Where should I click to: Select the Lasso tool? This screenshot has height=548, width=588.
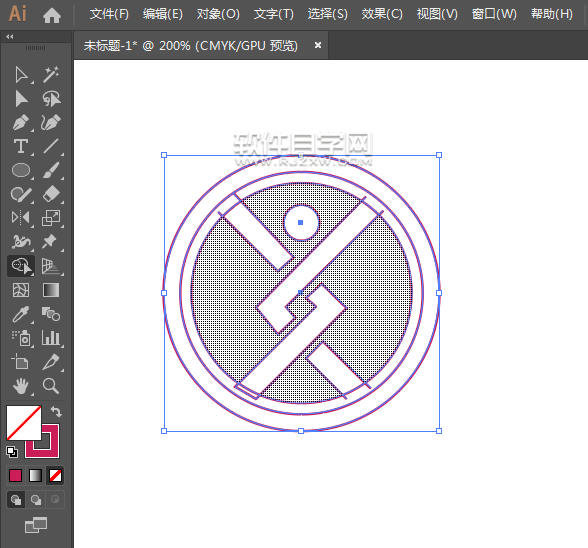(51, 99)
